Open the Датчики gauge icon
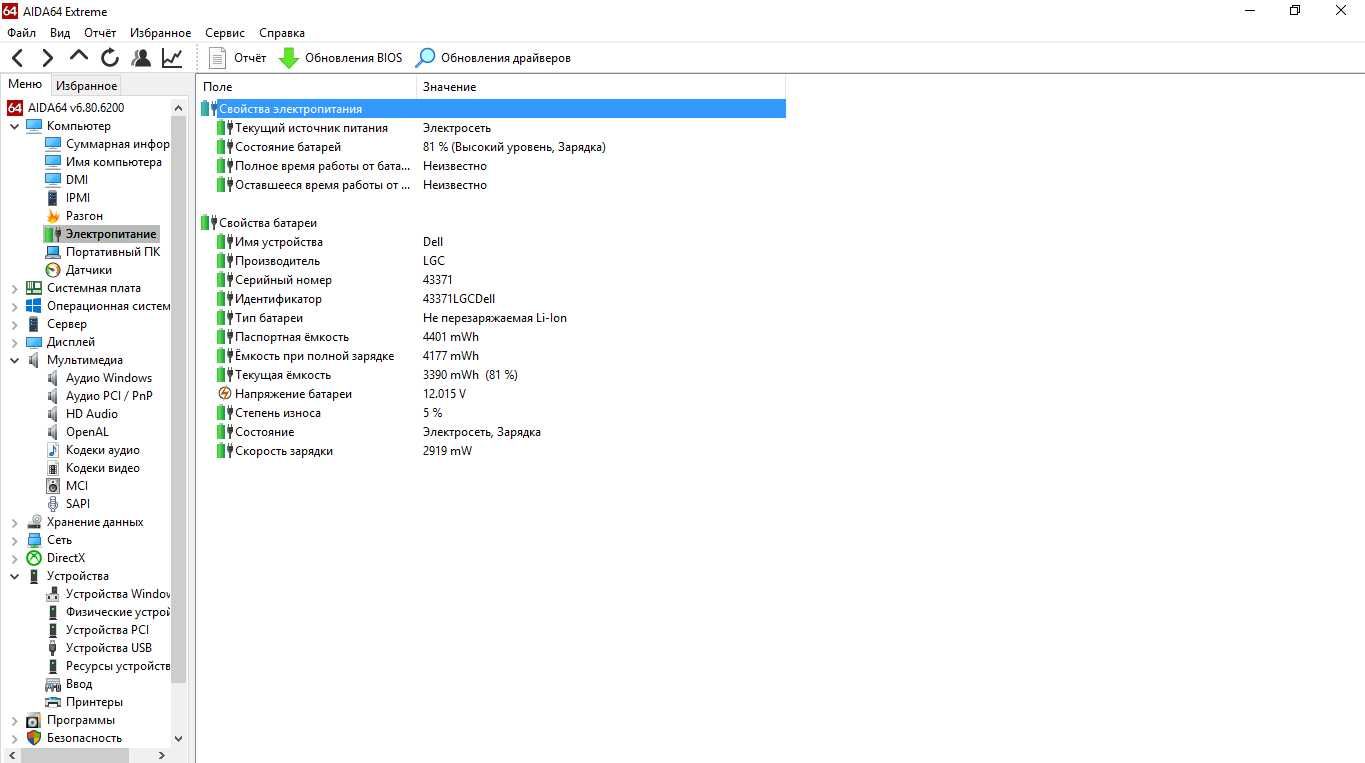The image size is (1365, 763). (53, 270)
